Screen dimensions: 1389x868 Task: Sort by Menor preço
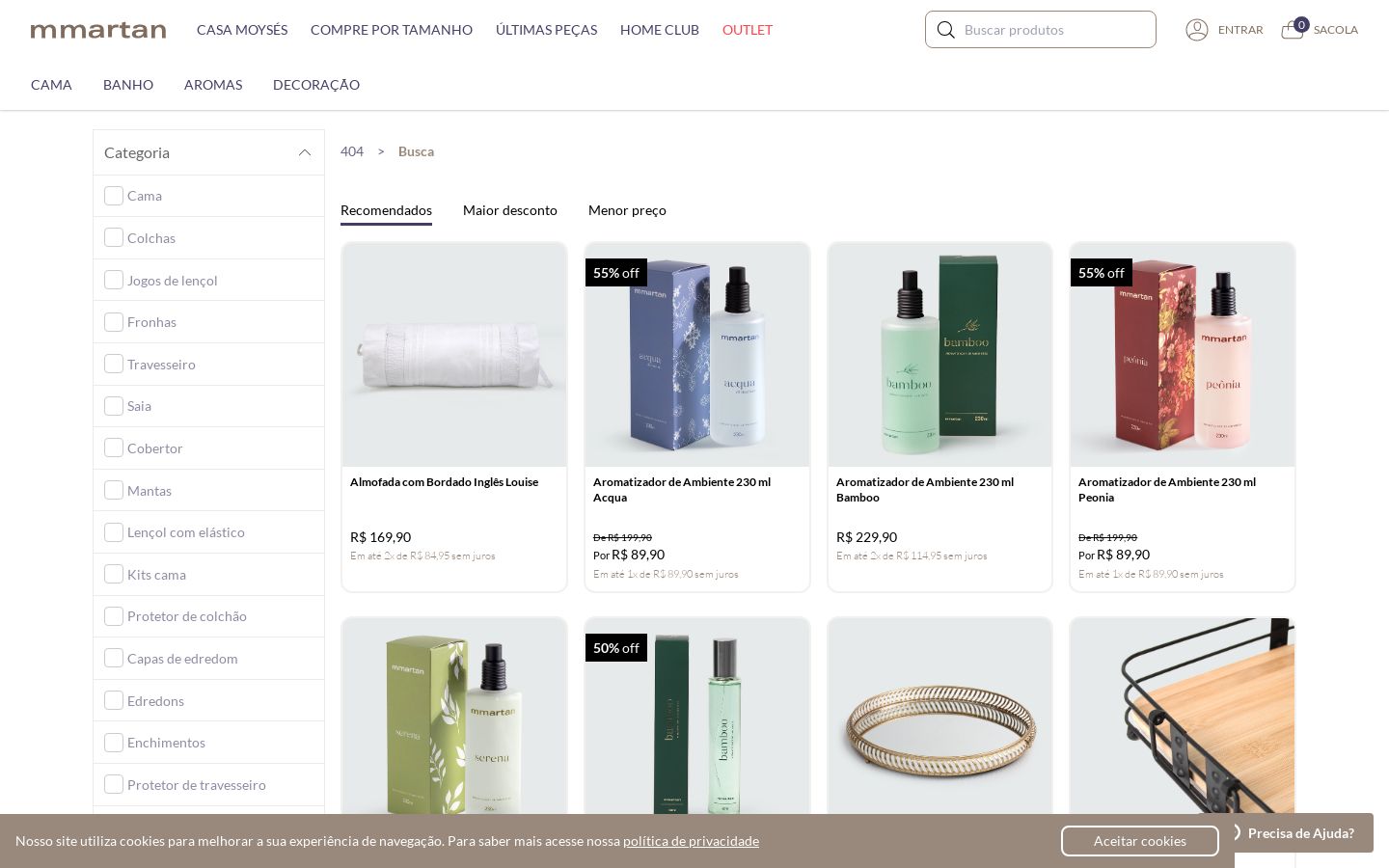pos(627,210)
